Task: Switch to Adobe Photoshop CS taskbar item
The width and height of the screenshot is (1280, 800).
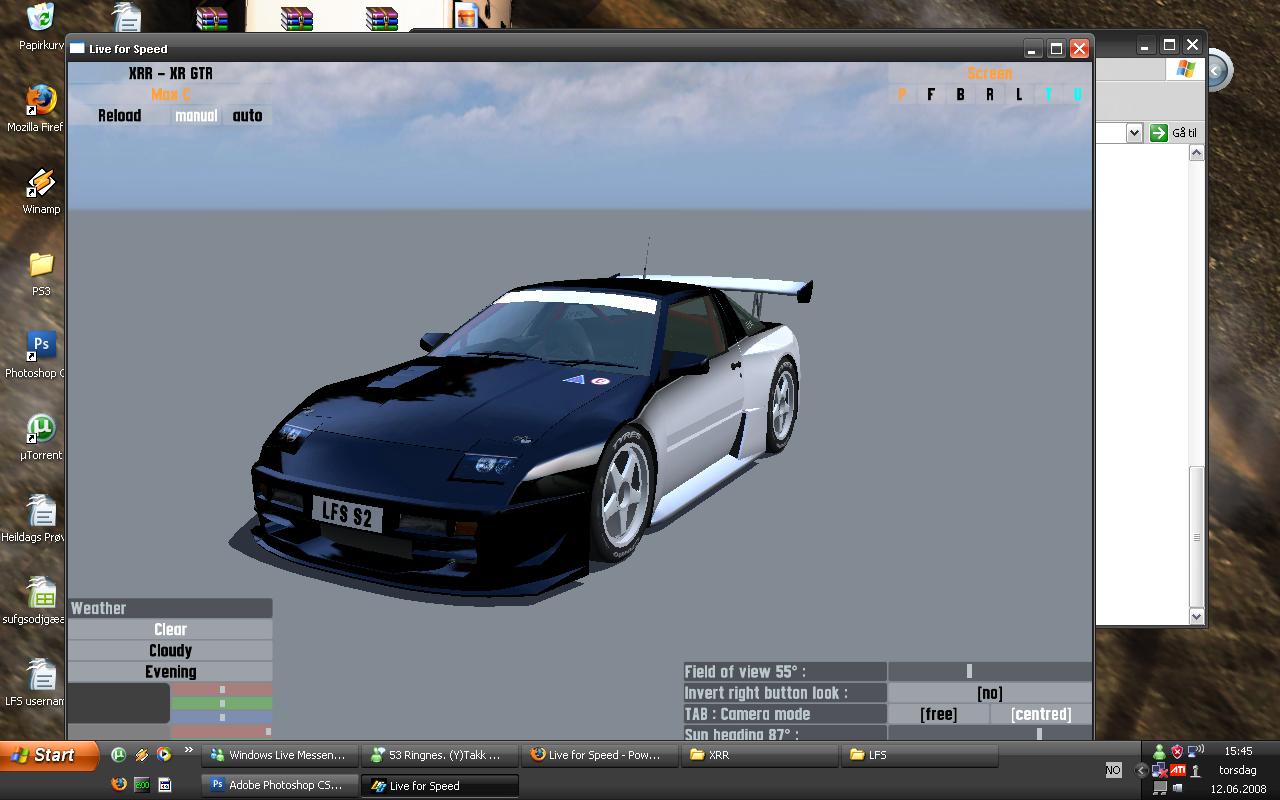Action: click(279, 785)
